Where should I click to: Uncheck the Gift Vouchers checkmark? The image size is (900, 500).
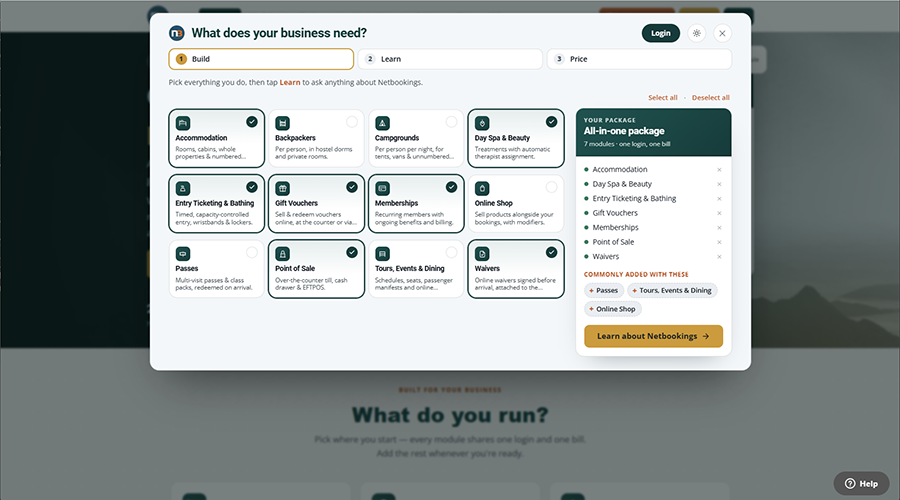tap(352, 187)
